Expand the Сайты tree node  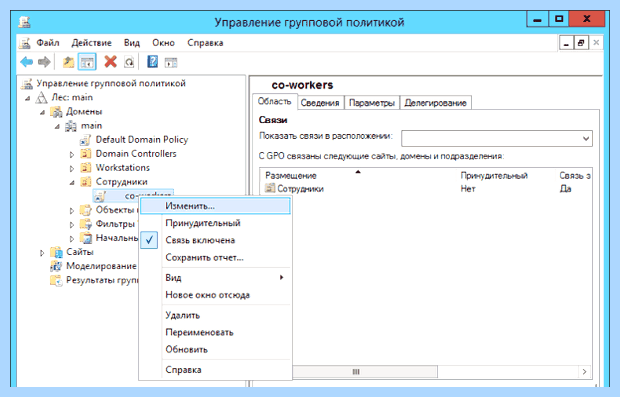(42, 253)
